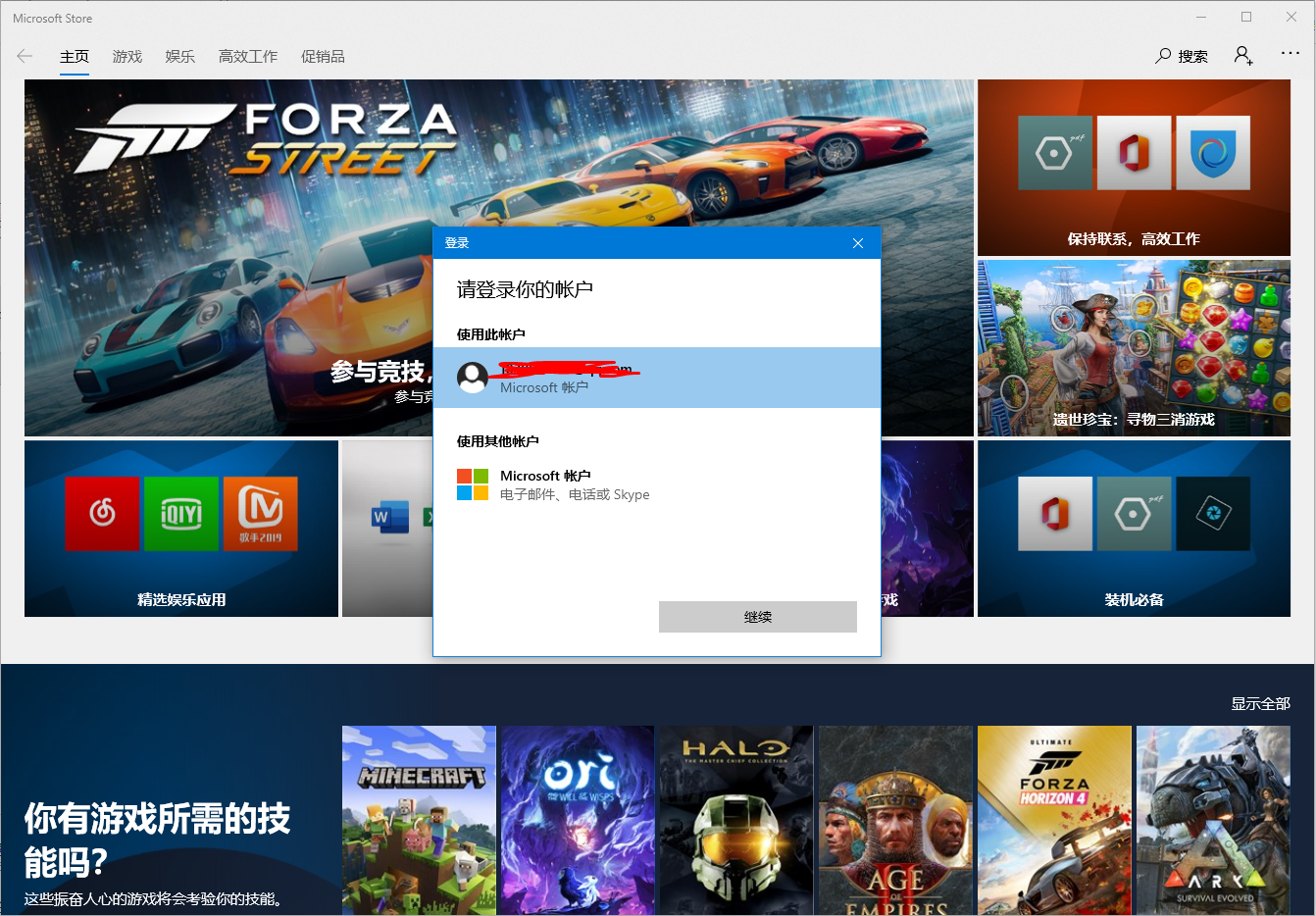Click the Microsoft four-color logo icon

(473, 484)
